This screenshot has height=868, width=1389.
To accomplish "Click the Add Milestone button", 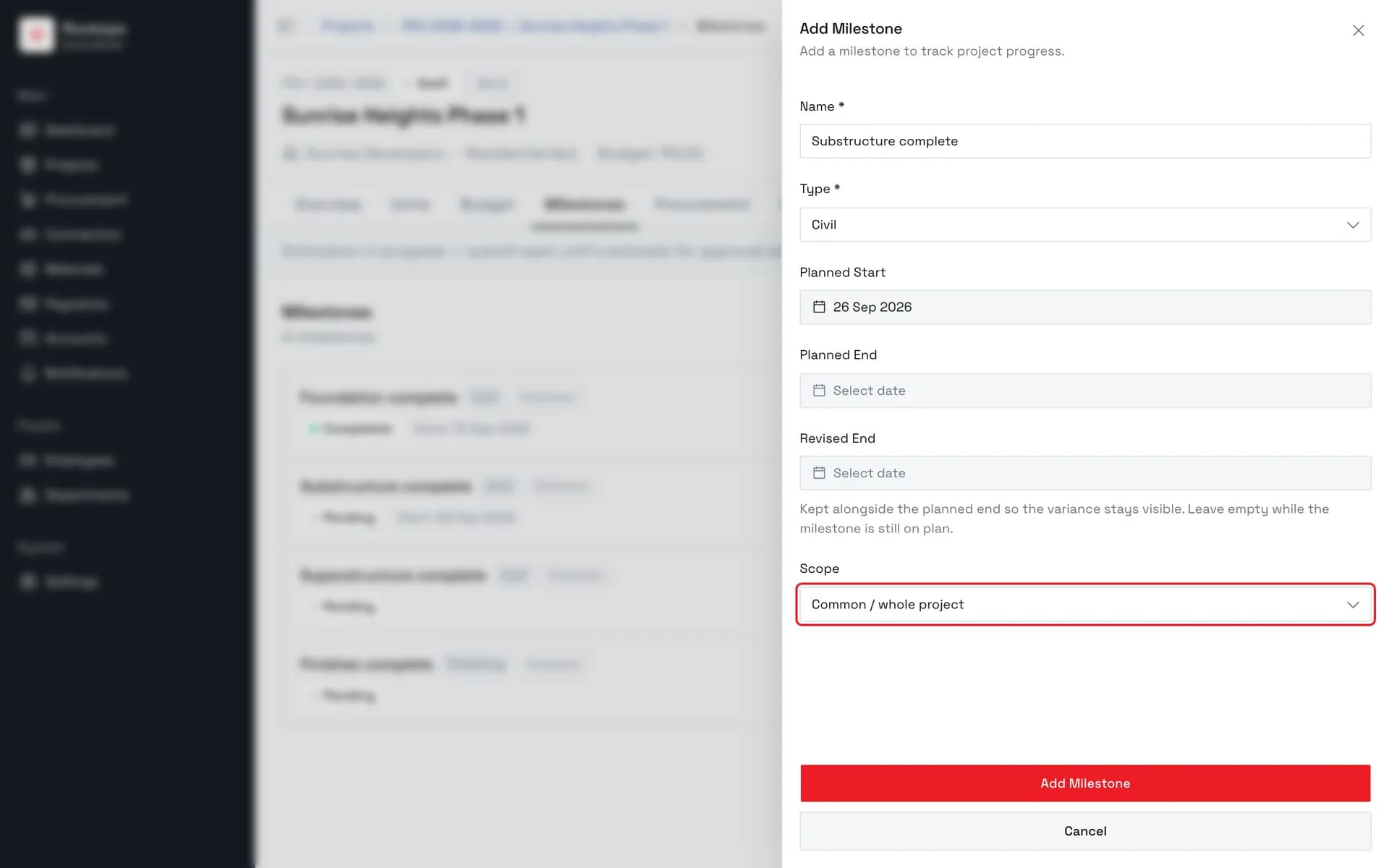I will pyautogui.click(x=1085, y=783).
